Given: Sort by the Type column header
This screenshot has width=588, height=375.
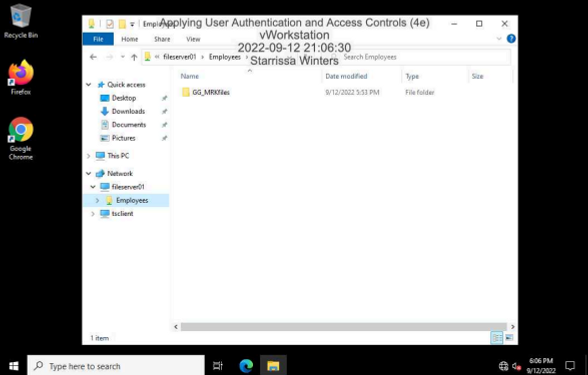Looking at the screenshot, I should click(x=412, y=76).
